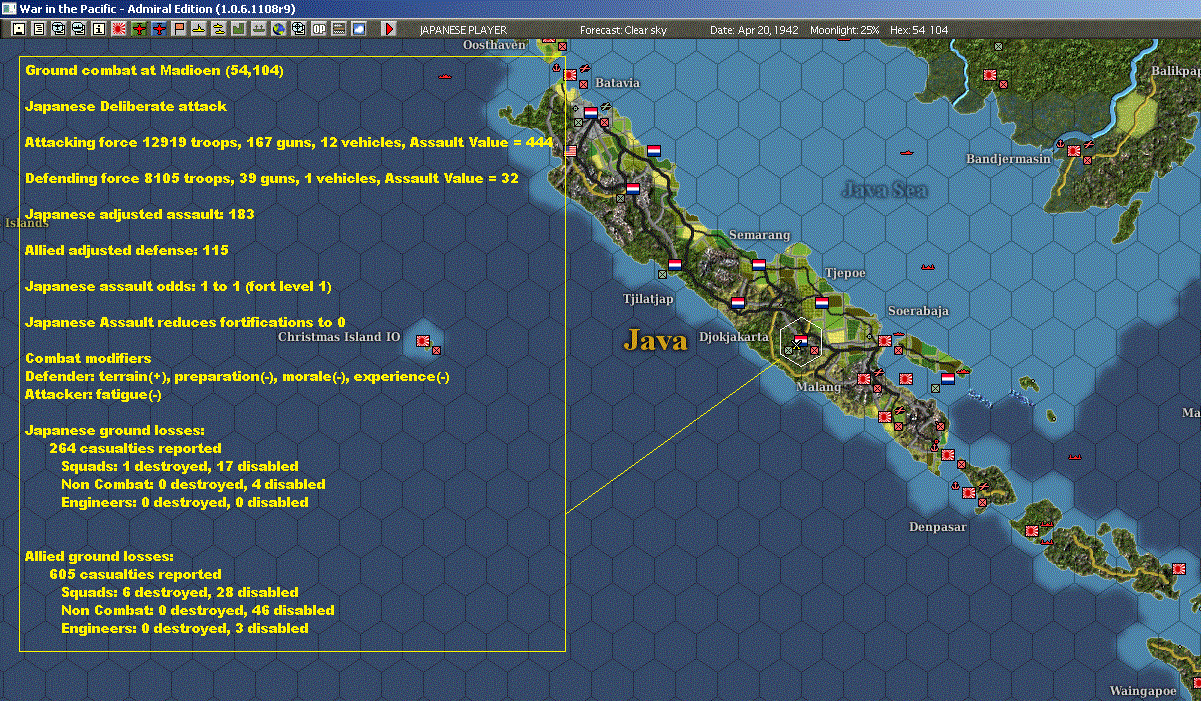Viewport: 1201px width, 701px height.
Task: Select the American flag unit on western Java
Action: (x=571, y=151)
